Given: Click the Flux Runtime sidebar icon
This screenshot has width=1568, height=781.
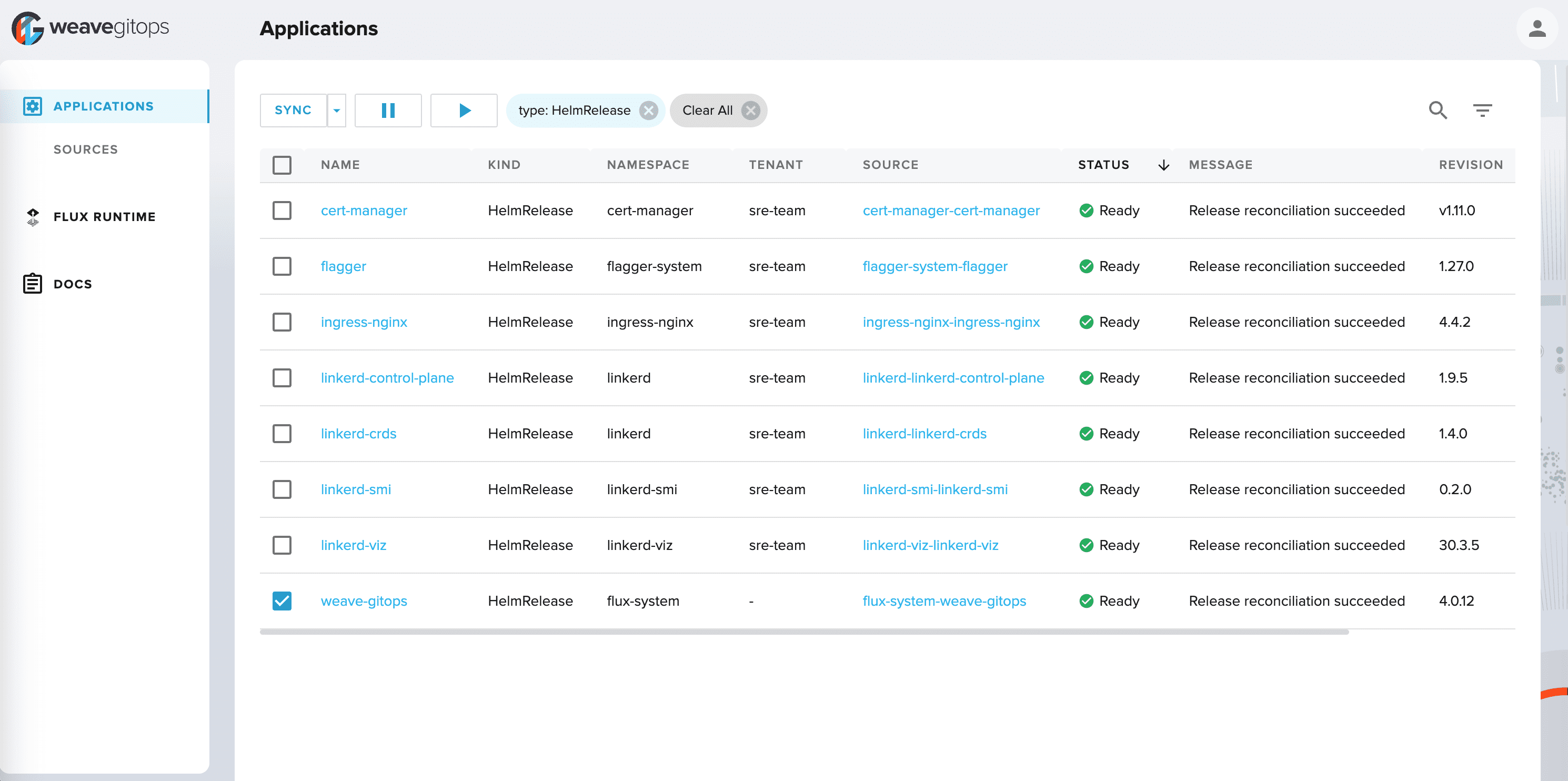Looking at the screenshot, I should coord(33,217).
